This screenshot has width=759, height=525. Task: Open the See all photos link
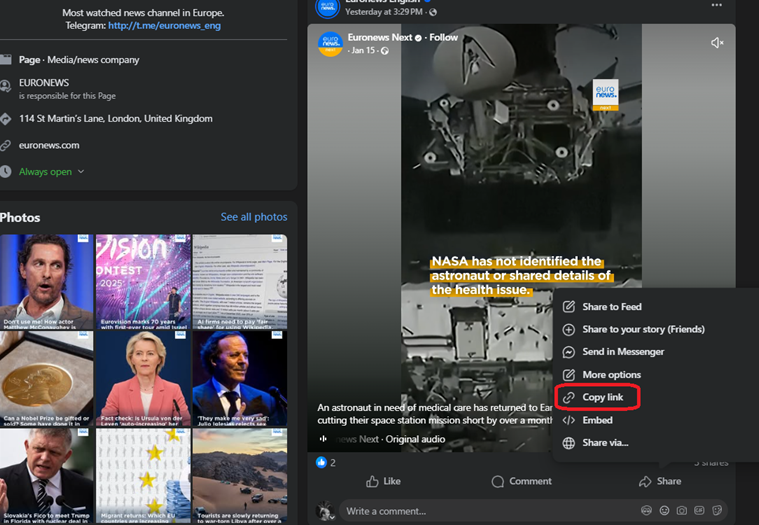253,217
